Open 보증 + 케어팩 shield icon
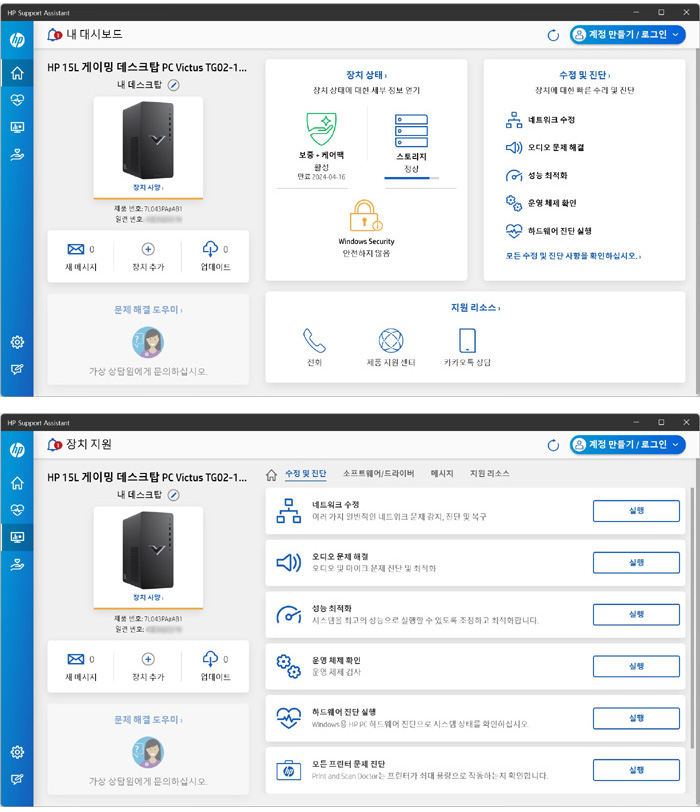700x812 pixels. [x=321, y=129]
